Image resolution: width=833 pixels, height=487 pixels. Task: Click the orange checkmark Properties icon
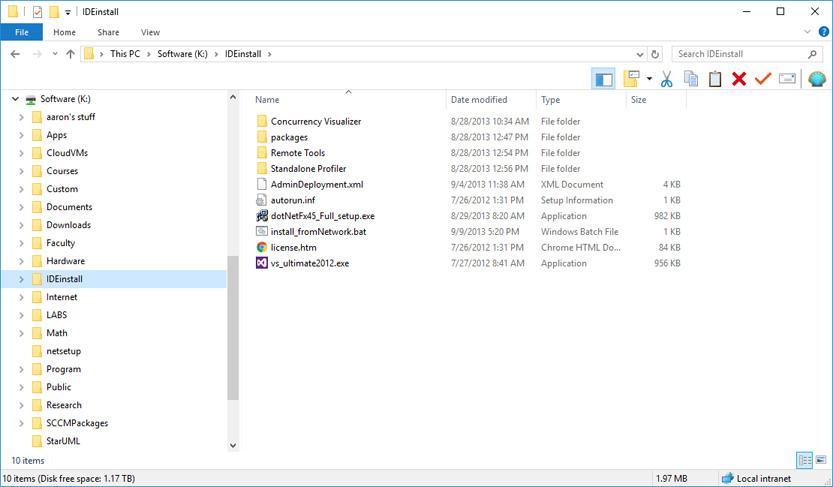click(763, 79)
